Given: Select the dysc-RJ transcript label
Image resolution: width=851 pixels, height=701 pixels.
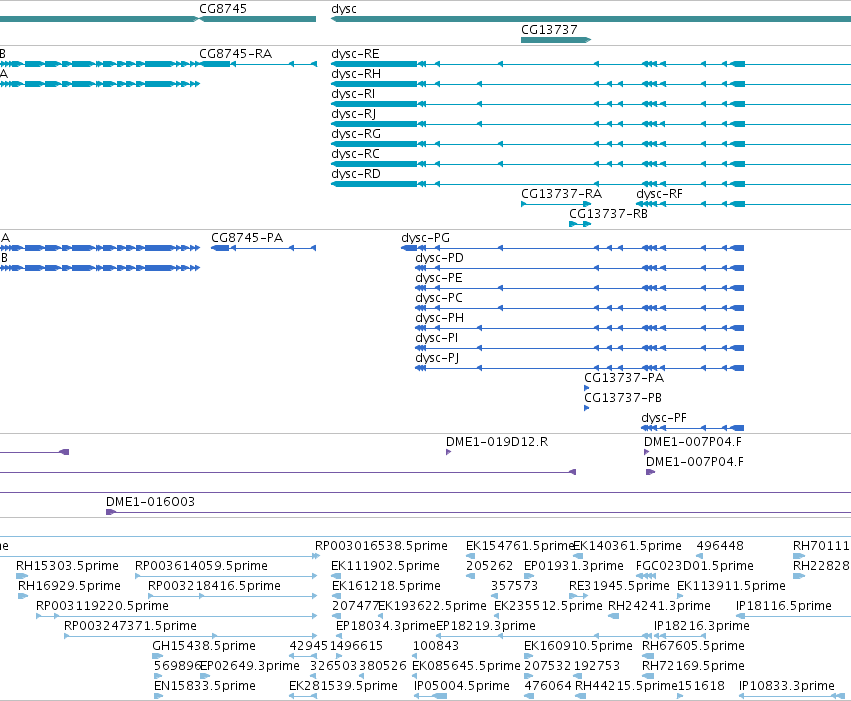Looking at the screenshot, I should 354,114.
